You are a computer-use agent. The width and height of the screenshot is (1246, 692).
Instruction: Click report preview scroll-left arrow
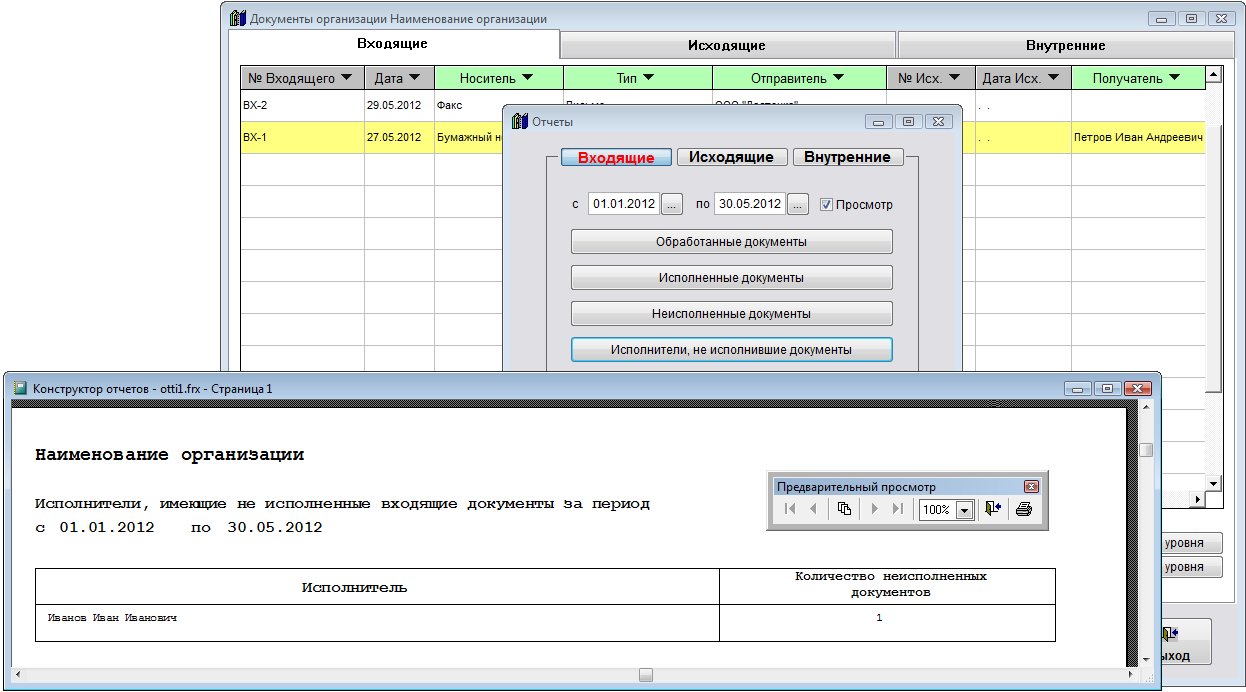click(19, 674)
